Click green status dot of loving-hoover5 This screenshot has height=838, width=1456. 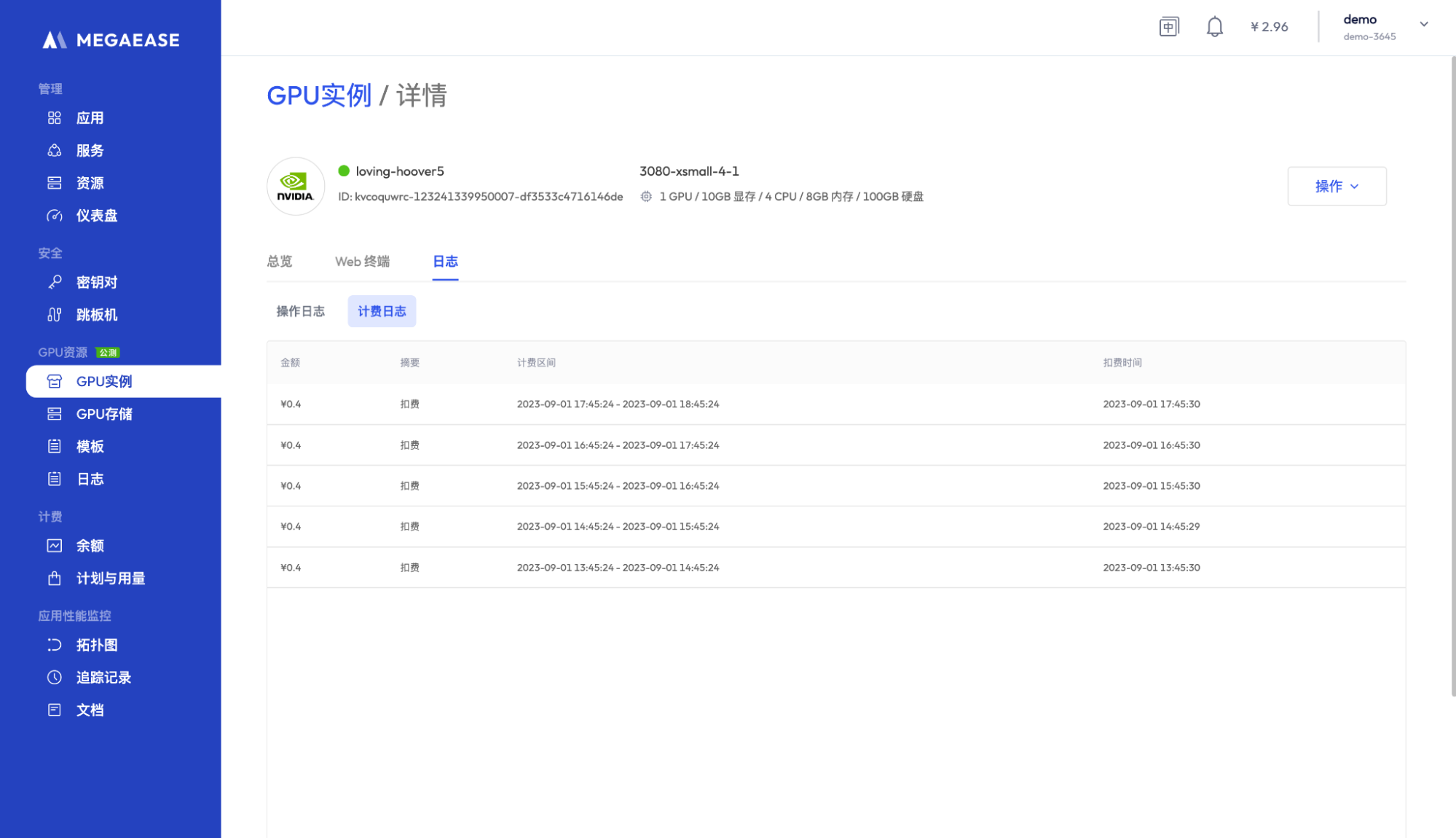pos(344,171)
